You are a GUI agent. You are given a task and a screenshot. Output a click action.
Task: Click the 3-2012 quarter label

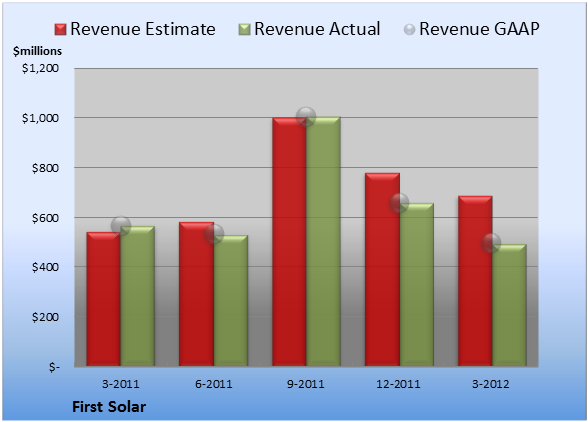tap(491, 384)
